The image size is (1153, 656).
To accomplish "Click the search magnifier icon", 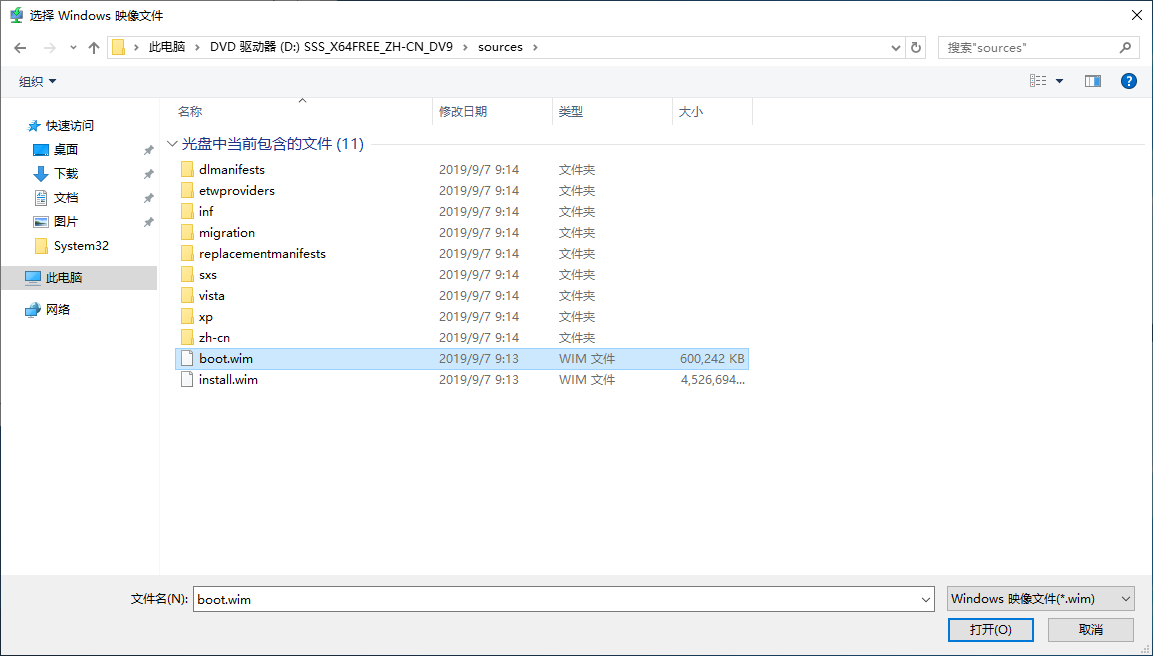I will [x=1125, y=48].
